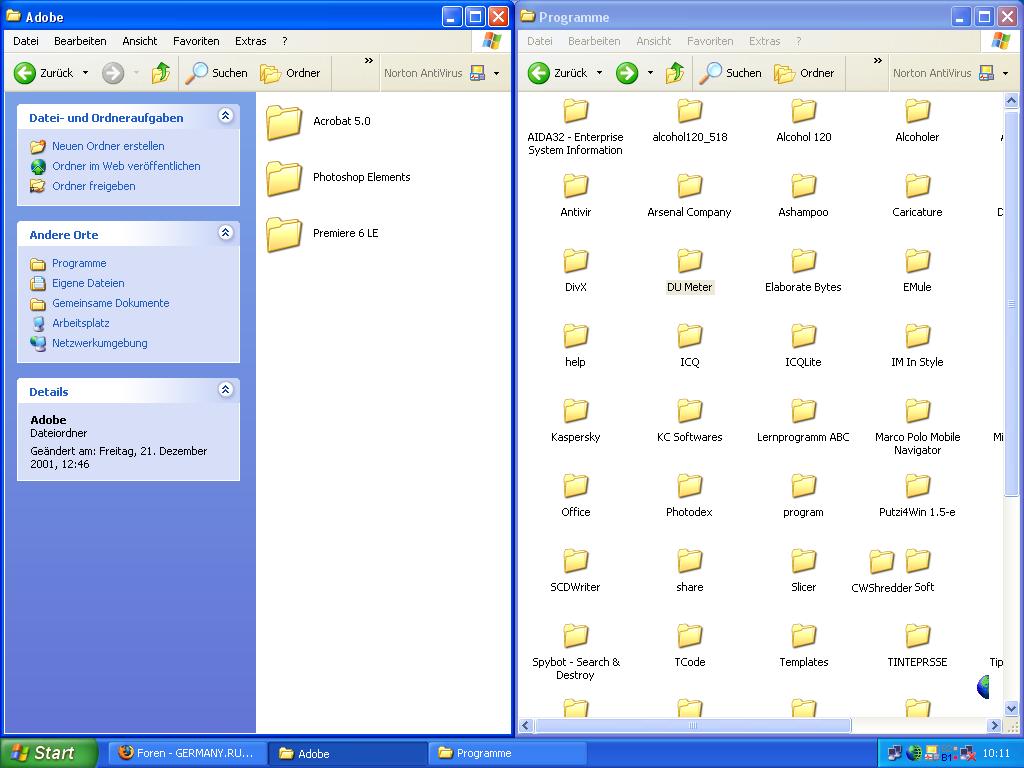Expand toolbar overflow chevron in Adobe window
The height and width of the screenshot is (768, 1024).
[369, 61]
